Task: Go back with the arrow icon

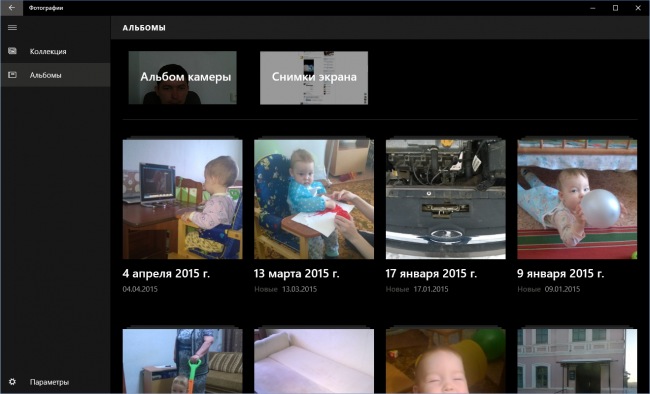Action: tap(12, 8)
